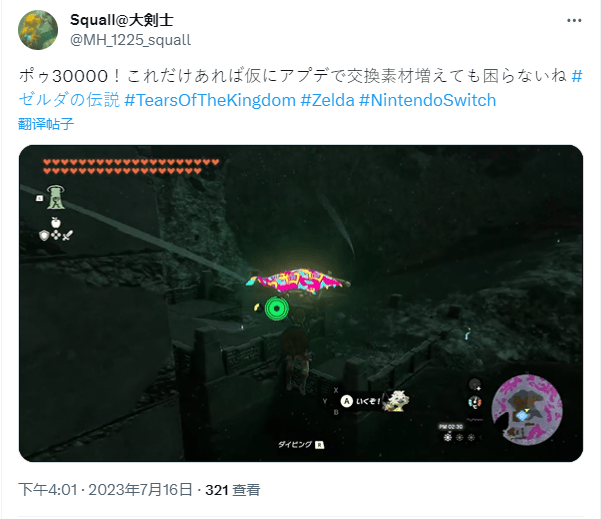Click the weather snowflake indicator icons
601x519 pixels.
point(459,437)
